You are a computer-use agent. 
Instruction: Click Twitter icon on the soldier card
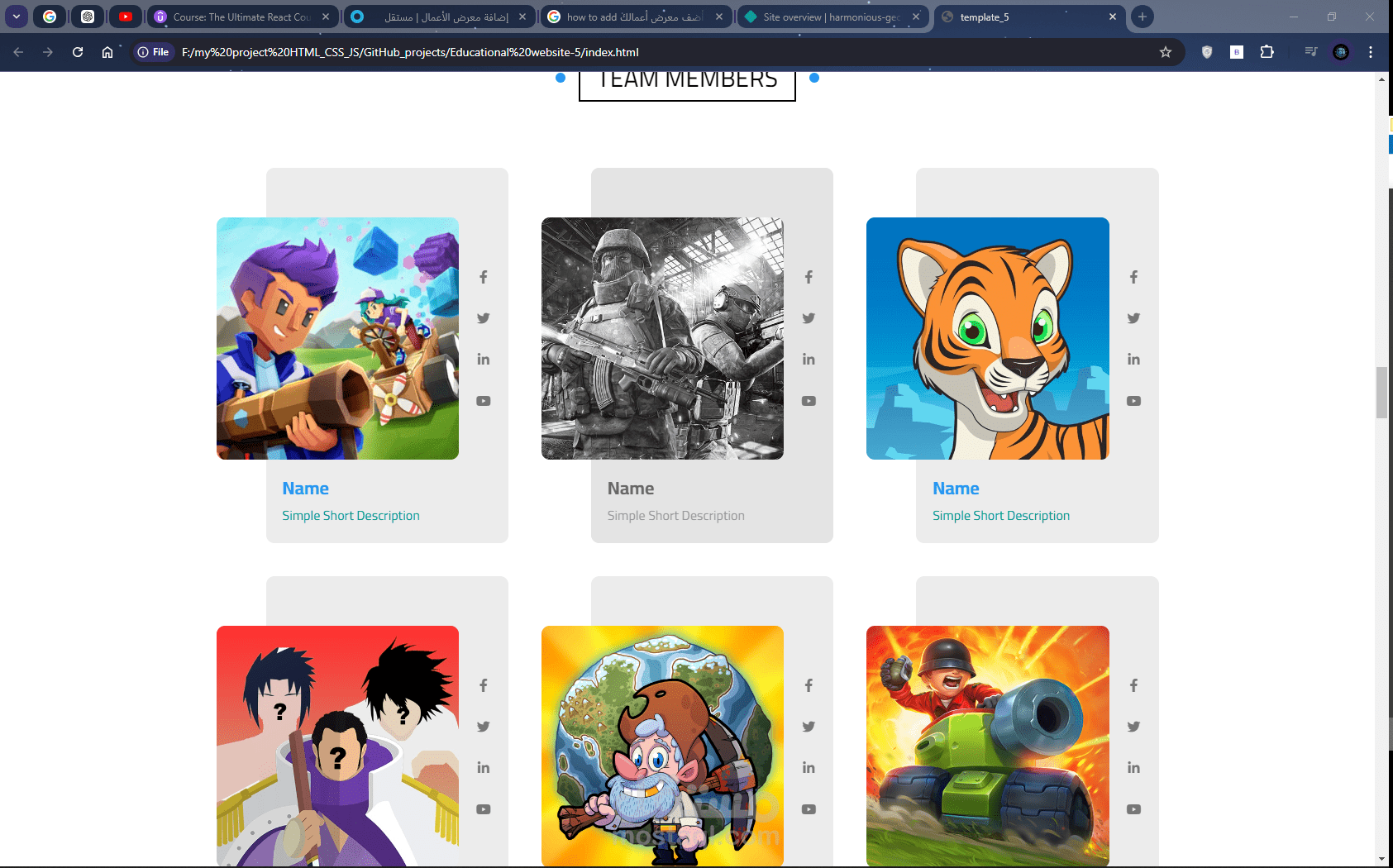pyautogui.click(x=809, y=318)
